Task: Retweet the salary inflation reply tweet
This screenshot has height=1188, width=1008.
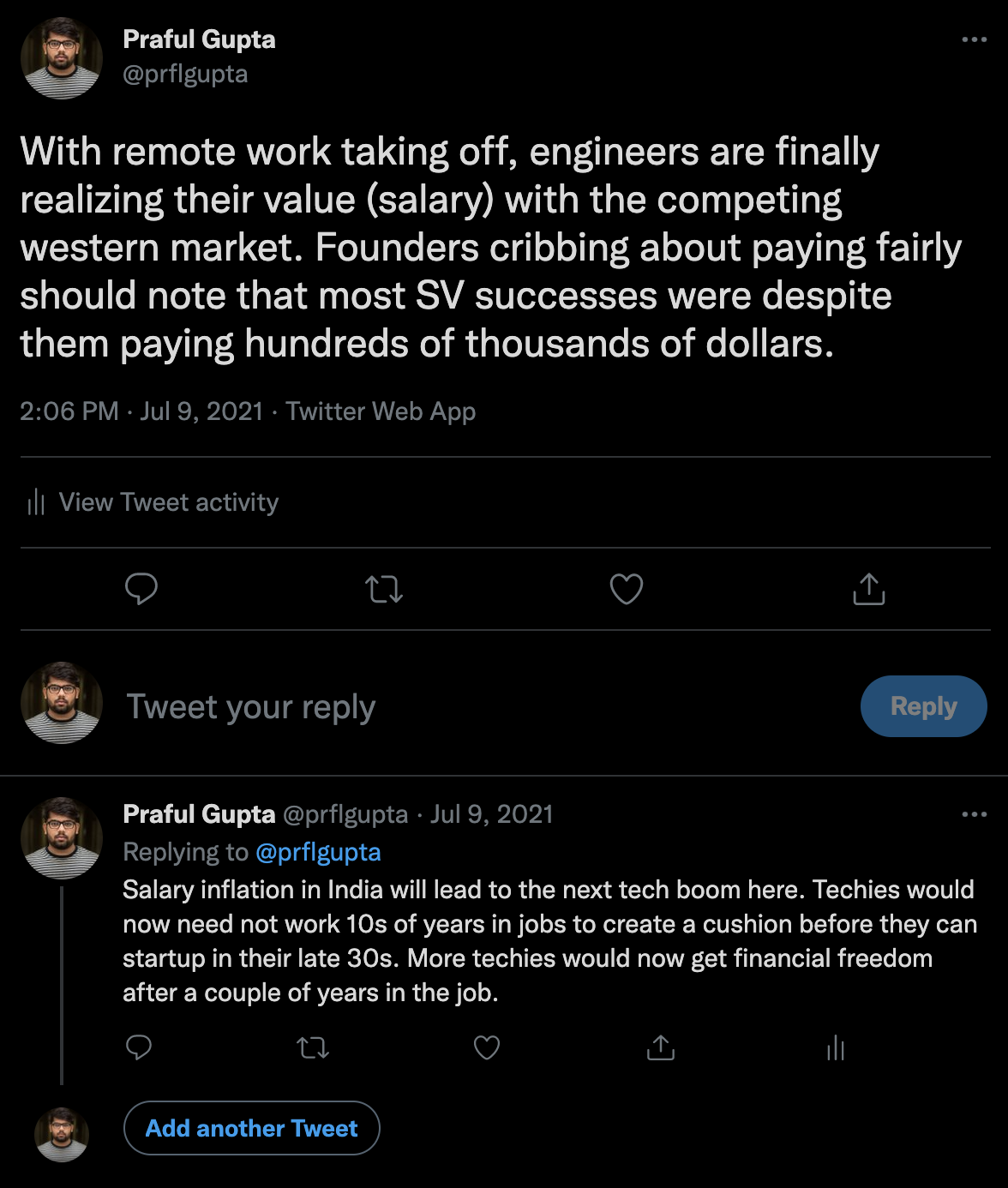Action: 313,1047
